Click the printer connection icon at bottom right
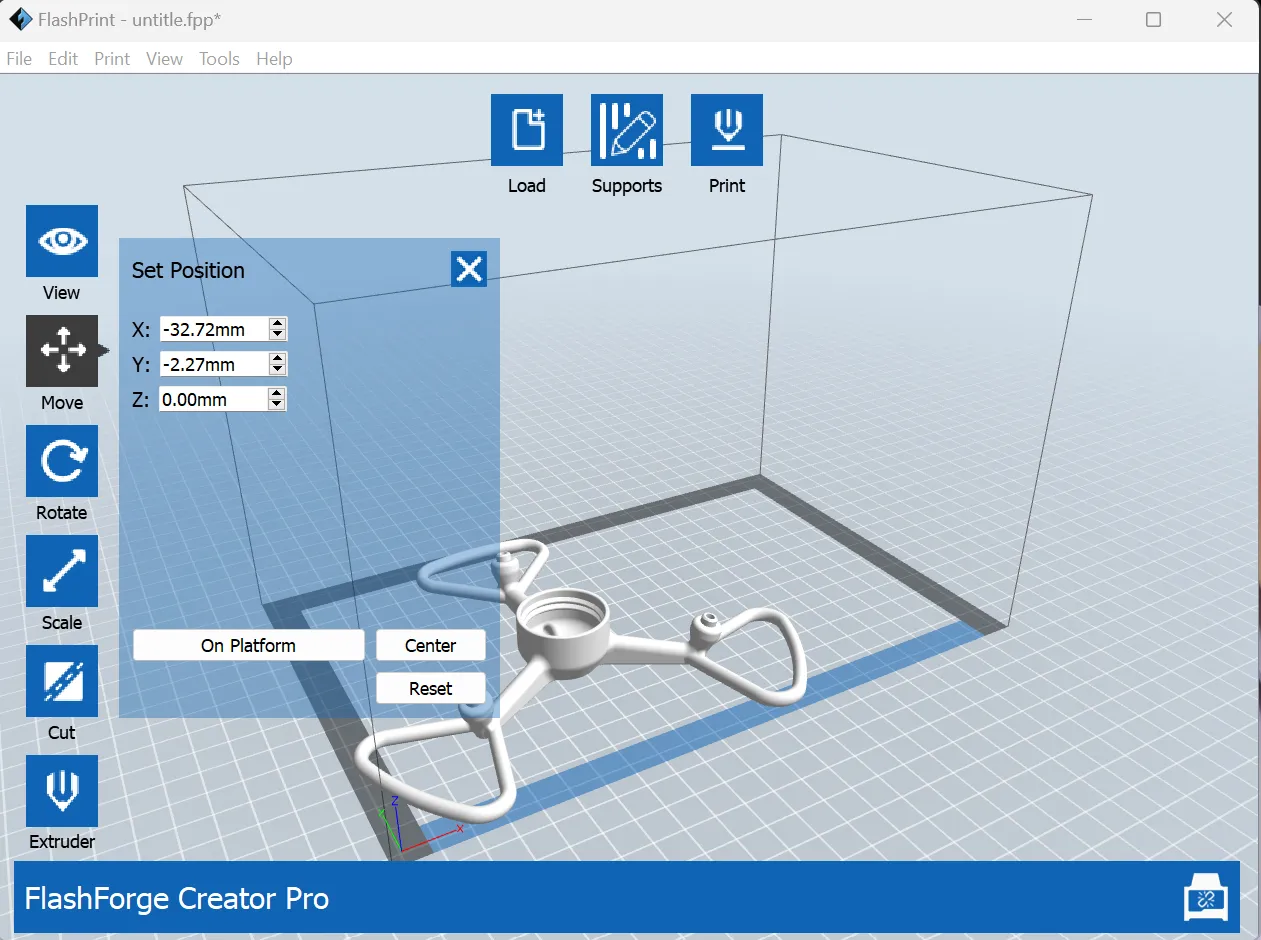The height and width of the screenshot is (940, 1261). pyautogui.click(x=1205, y=899)
